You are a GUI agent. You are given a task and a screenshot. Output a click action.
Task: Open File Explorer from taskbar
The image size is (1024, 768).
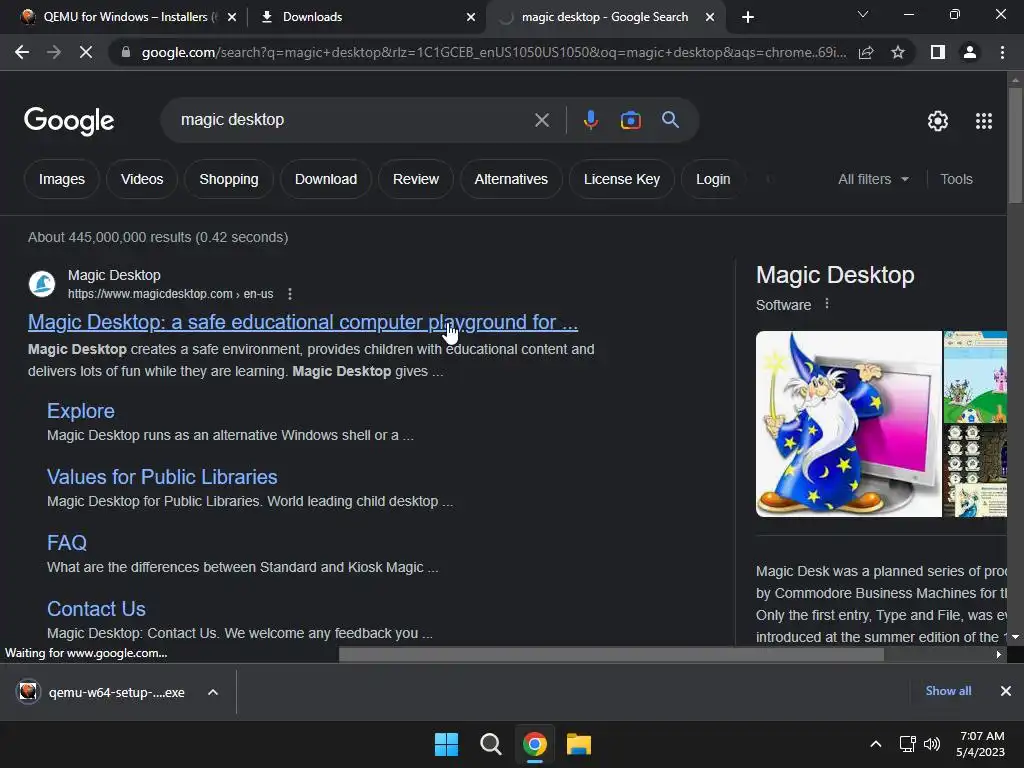pyautogui.click(x=579, y=744)
